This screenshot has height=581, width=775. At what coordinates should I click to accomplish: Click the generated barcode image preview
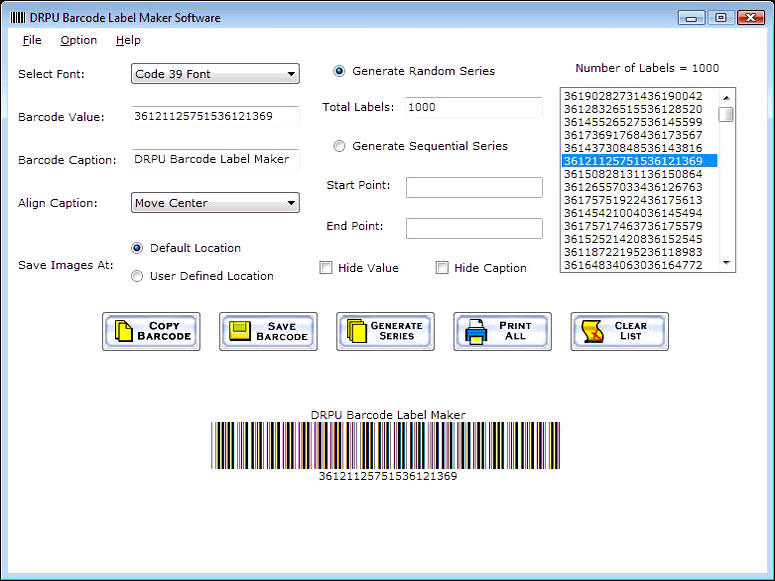coord(386,446)
